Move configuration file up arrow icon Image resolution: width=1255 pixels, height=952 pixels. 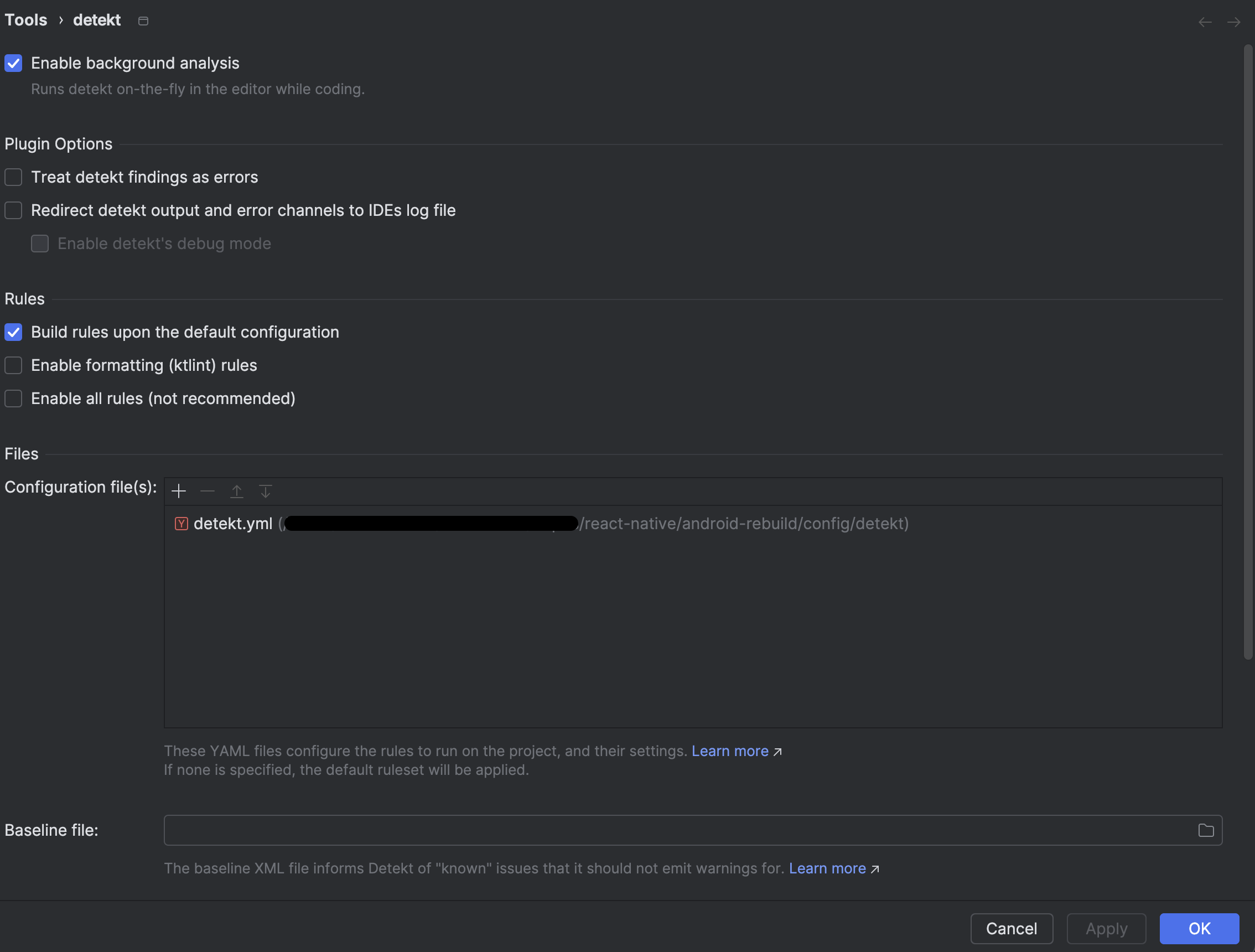(x=237, y=491)
